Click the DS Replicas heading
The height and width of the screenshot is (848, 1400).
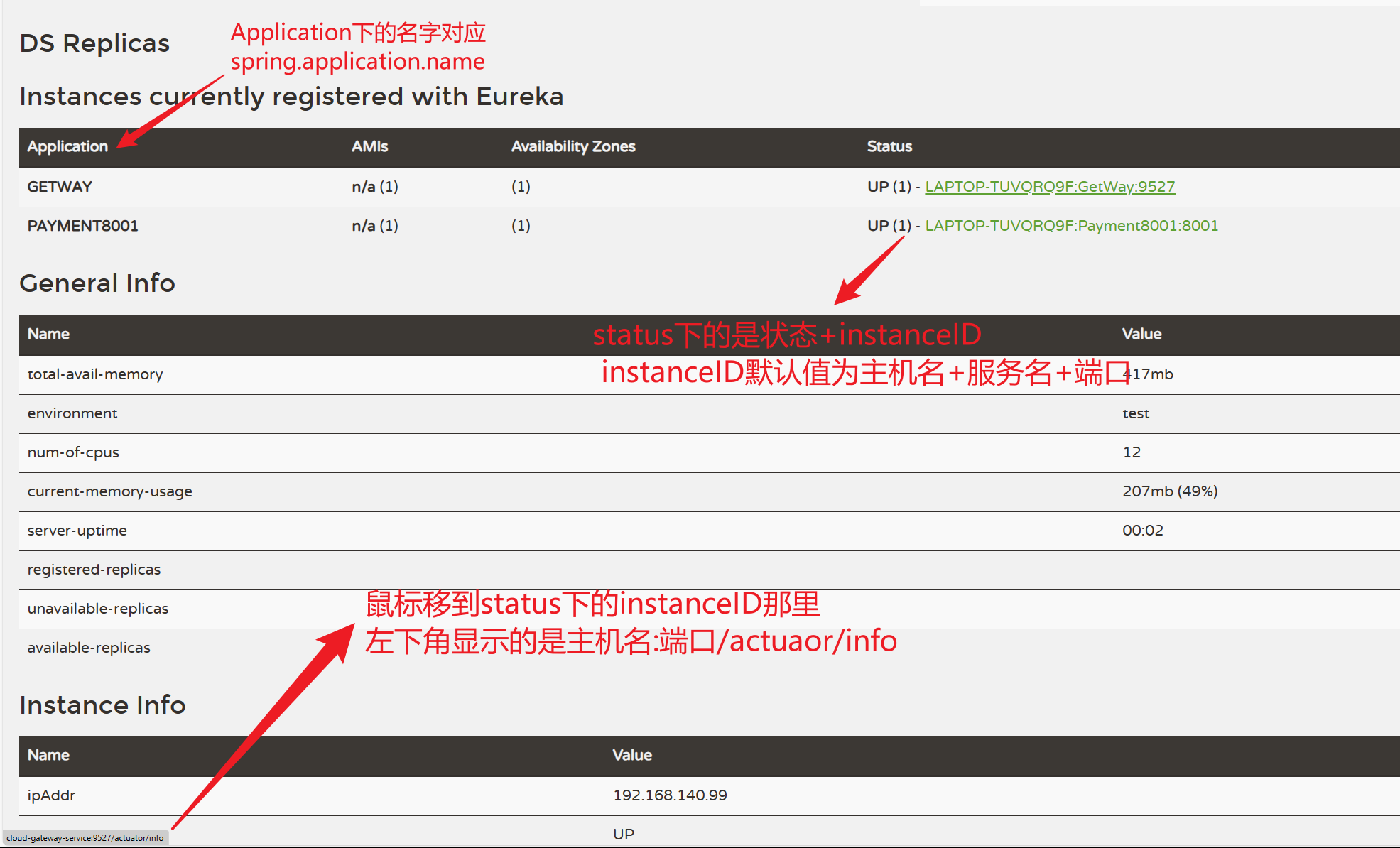click(94, 43)
